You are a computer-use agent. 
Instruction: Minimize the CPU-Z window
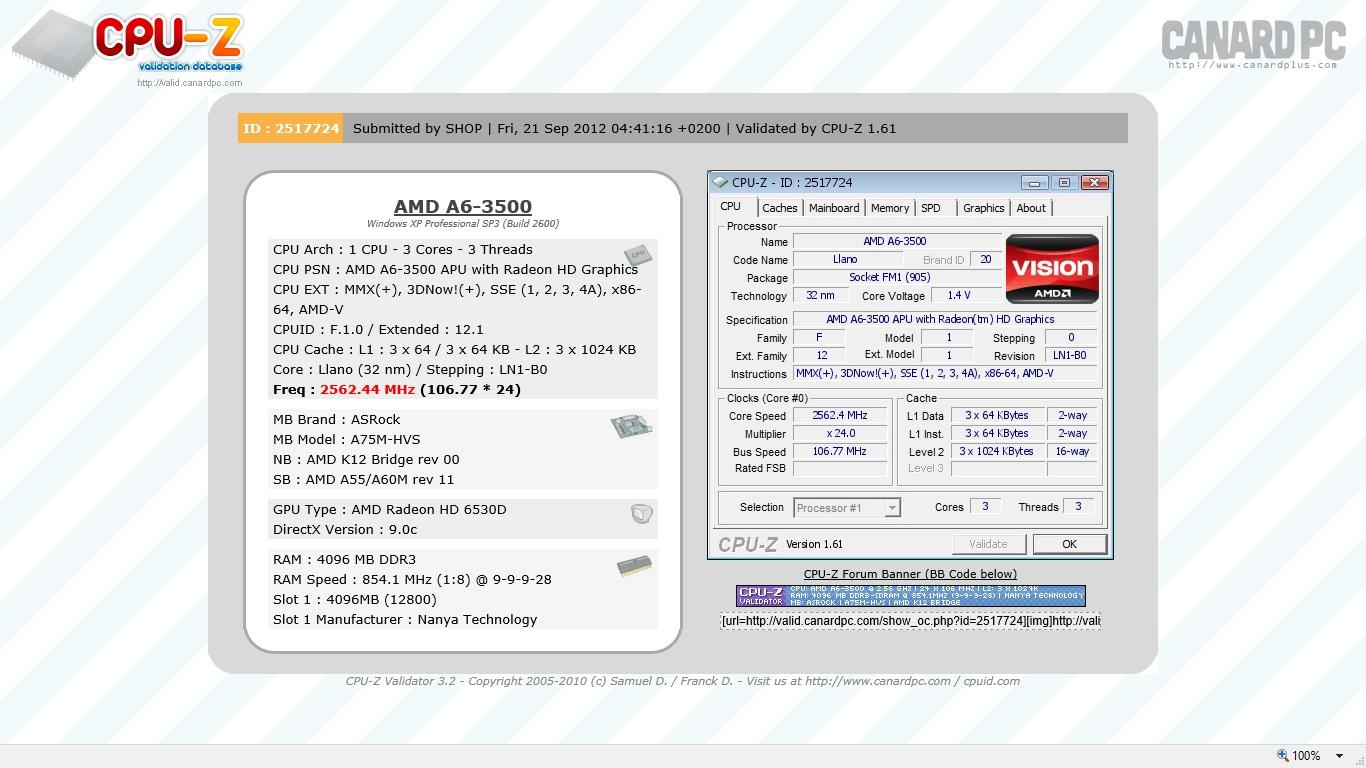pyautogui.click(x=1034, y=183)
